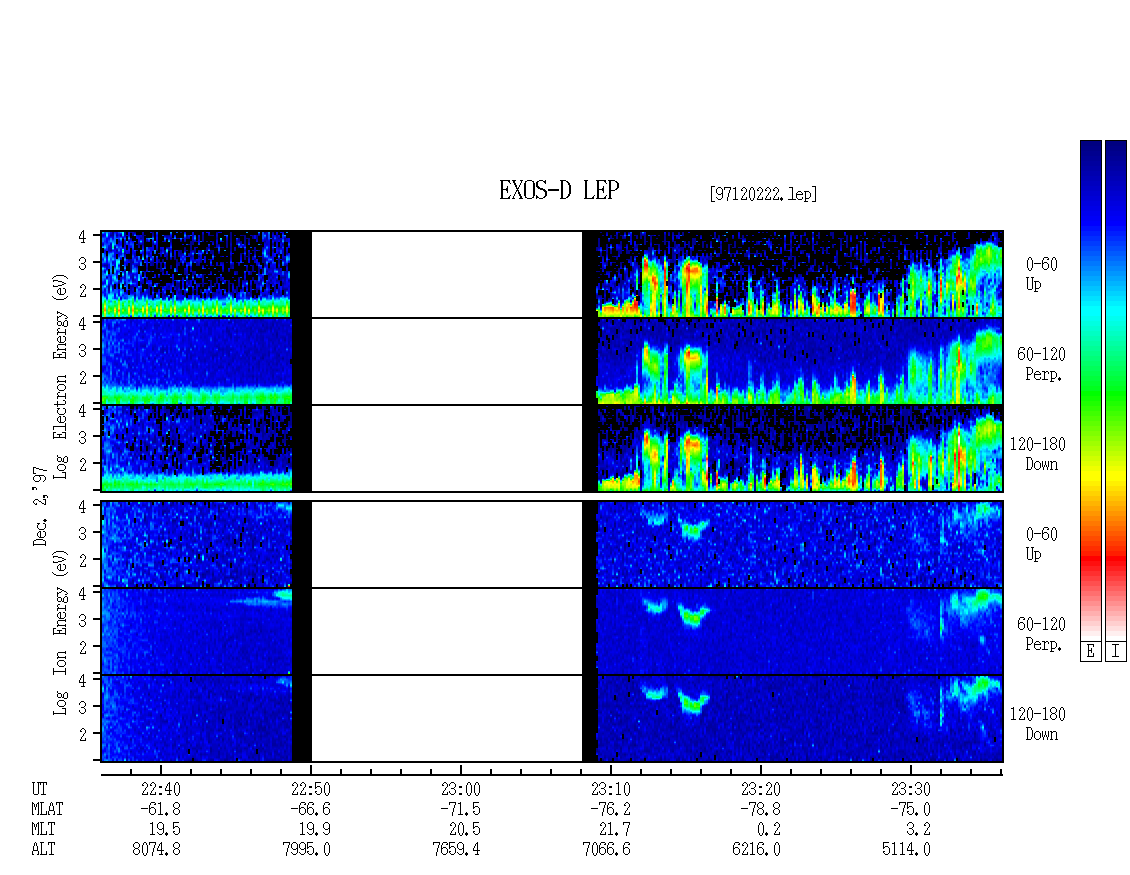The width and height of the screenshot is (1130, 875).
Task: Click the 120-180 Down label of electron spectrogram
Action: 1038,454
